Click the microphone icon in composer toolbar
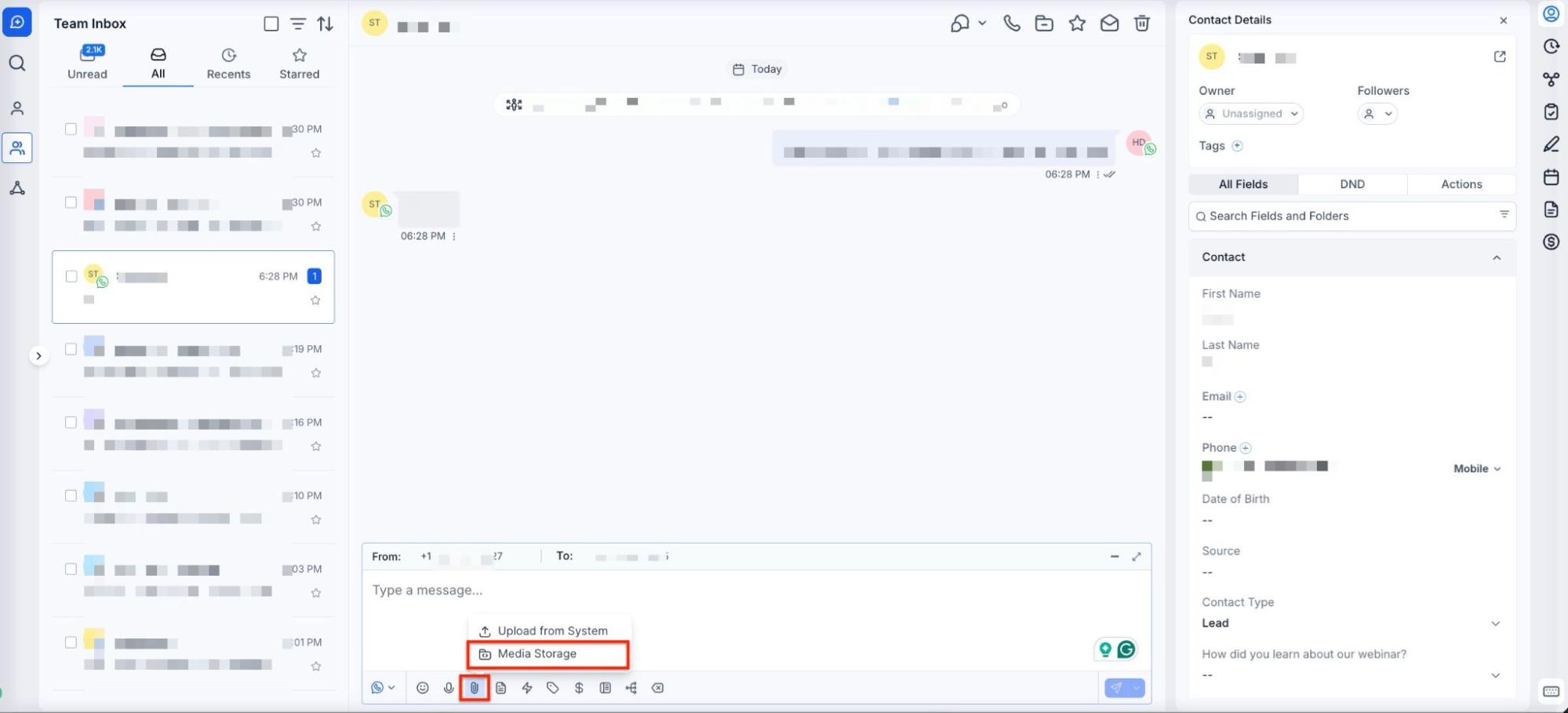 tap(449, 688)
